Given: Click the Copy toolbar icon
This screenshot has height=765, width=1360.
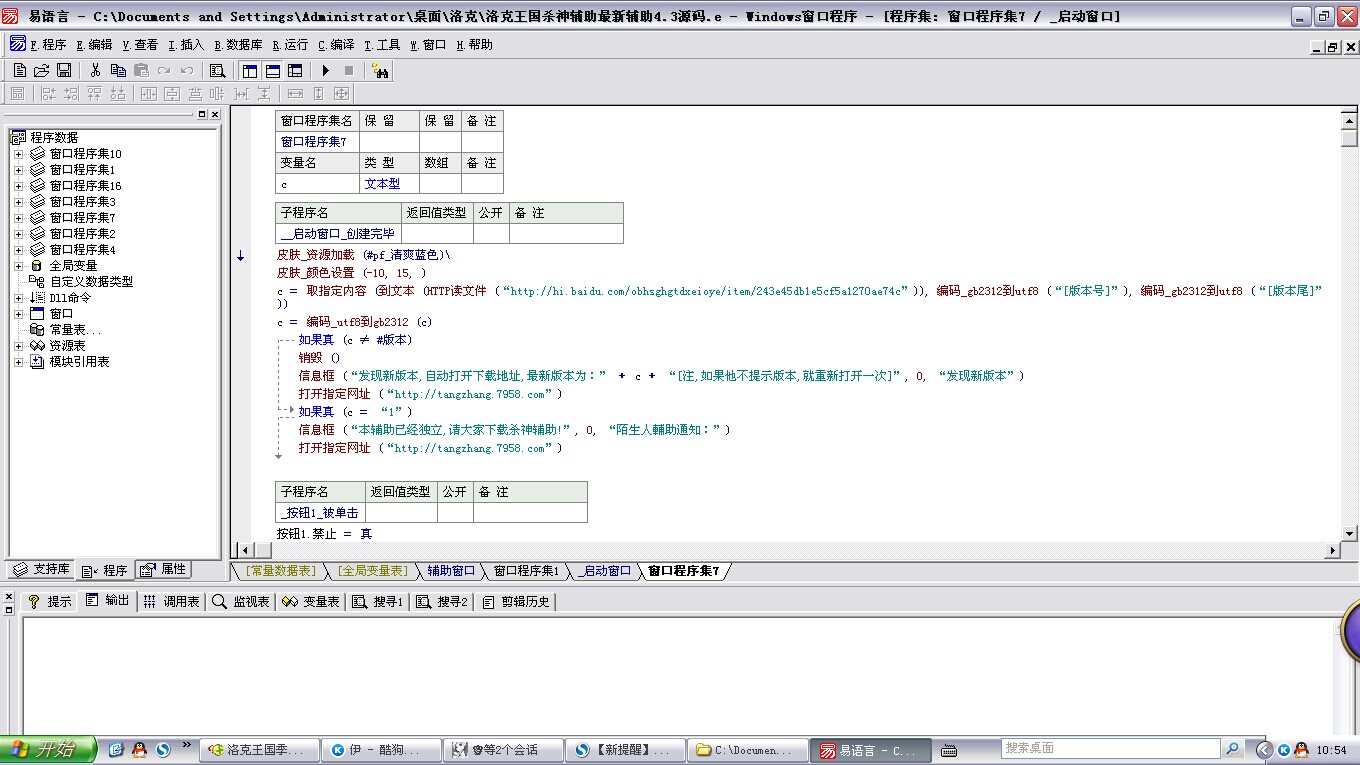Looking at the screenshot, I should pyautogui.click(x=118, y=70).
